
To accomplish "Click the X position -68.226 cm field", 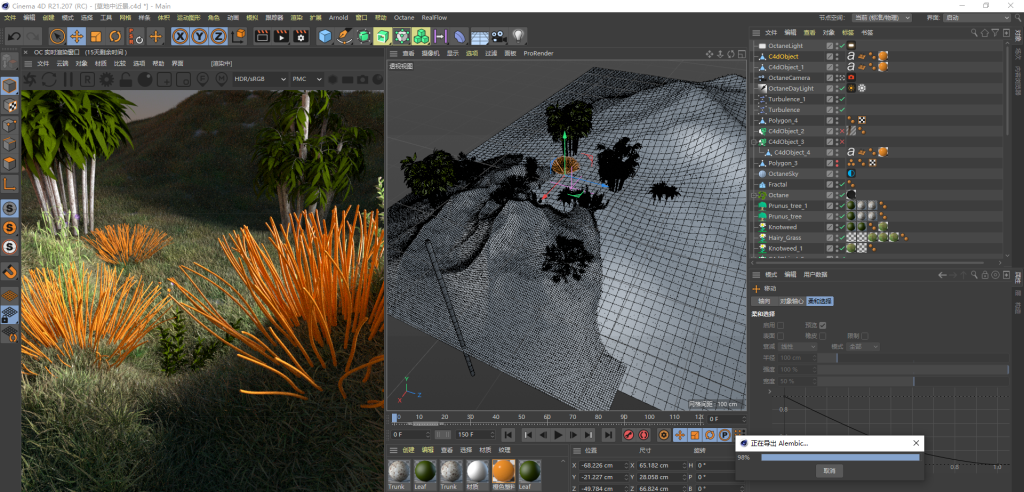I will 603,465.
